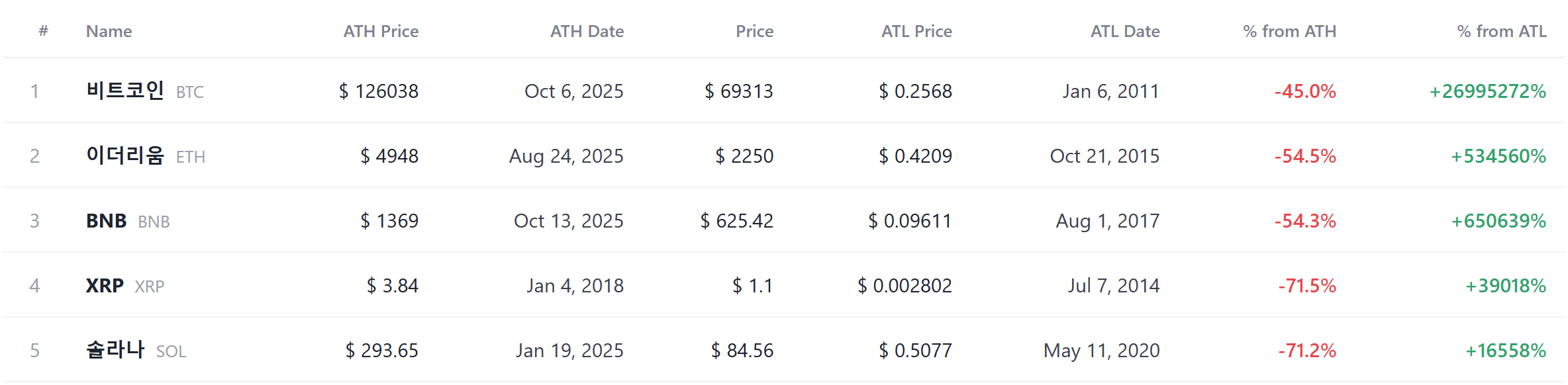This screenshot has width=1568, height=385.
Task: Click Ethereum's -54.5% from ATH value
Action: 1305,155
